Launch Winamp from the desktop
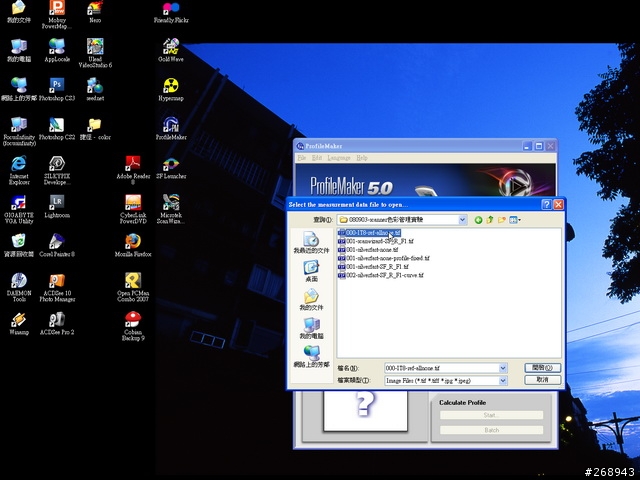The width and height of the screenshot is (640, 480). (x=19, y=323)
